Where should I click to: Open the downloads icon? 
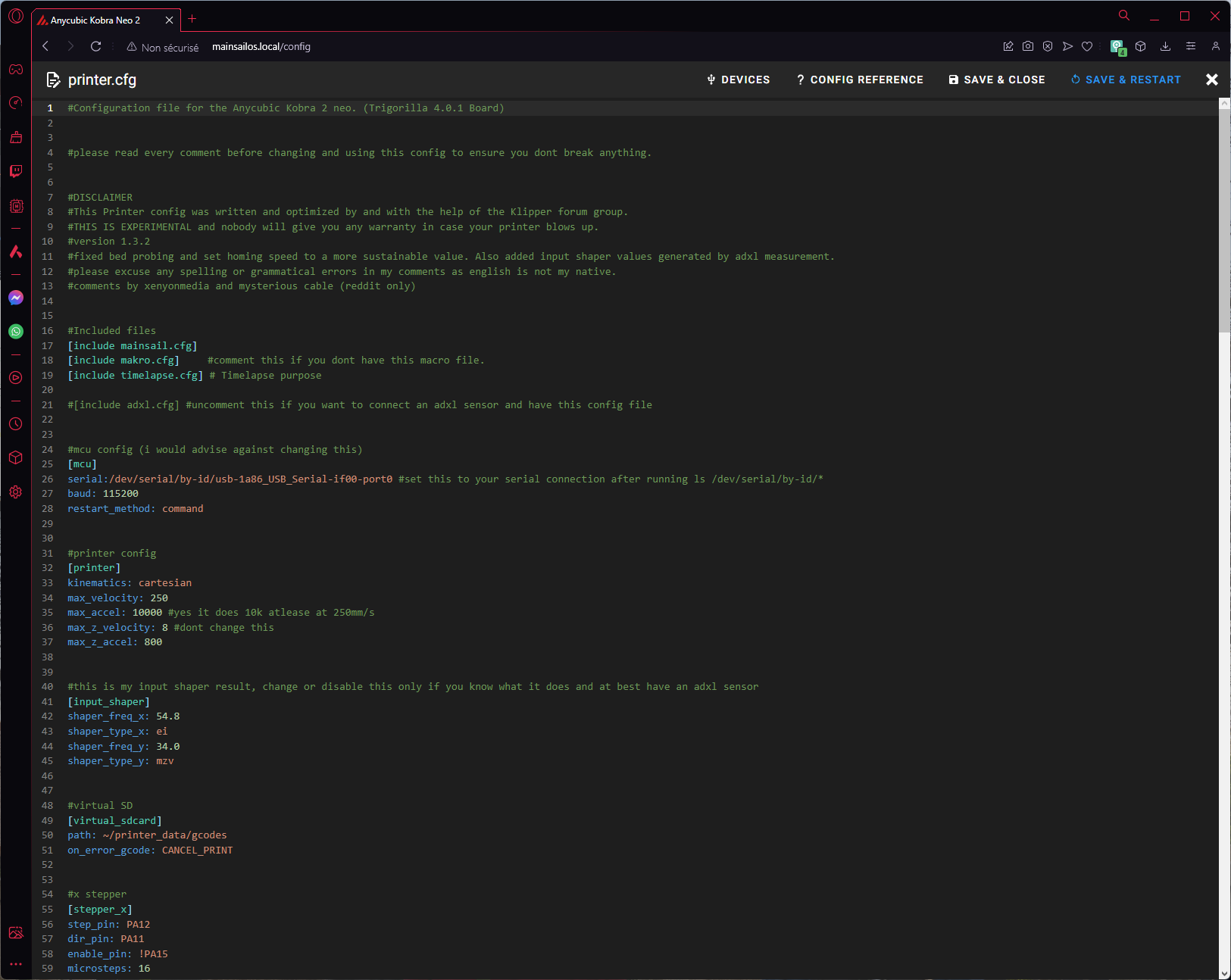(1166, 46)
